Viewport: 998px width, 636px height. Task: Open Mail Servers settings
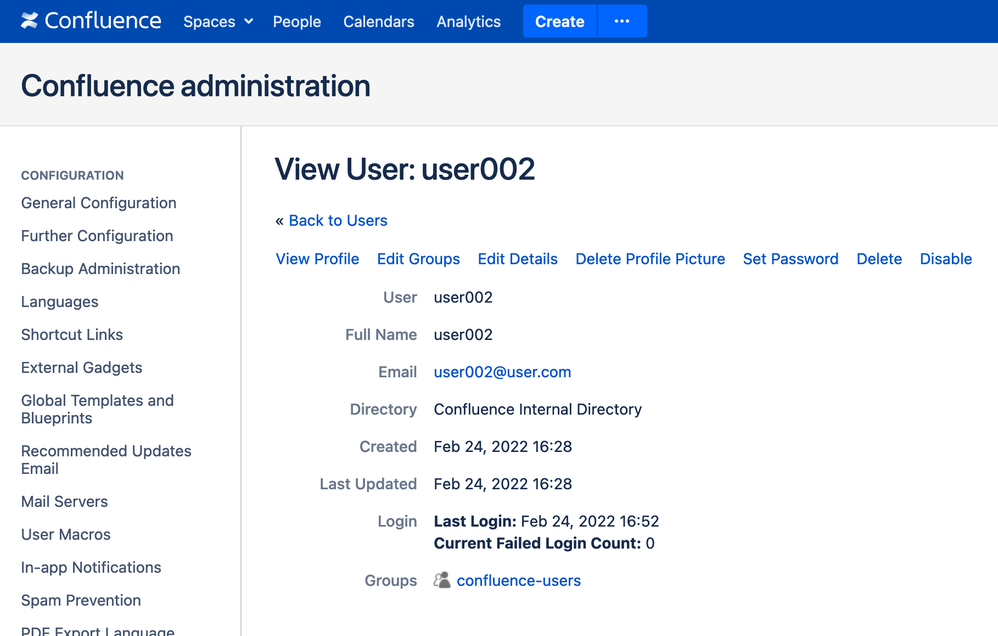pos(64,501)
